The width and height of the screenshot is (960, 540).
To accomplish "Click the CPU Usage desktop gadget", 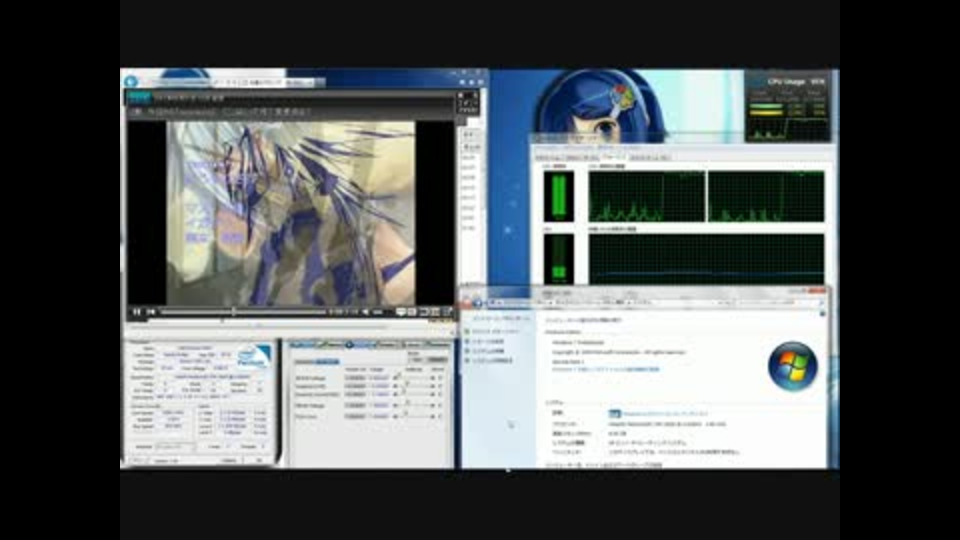I will click(x=789, y=106).
